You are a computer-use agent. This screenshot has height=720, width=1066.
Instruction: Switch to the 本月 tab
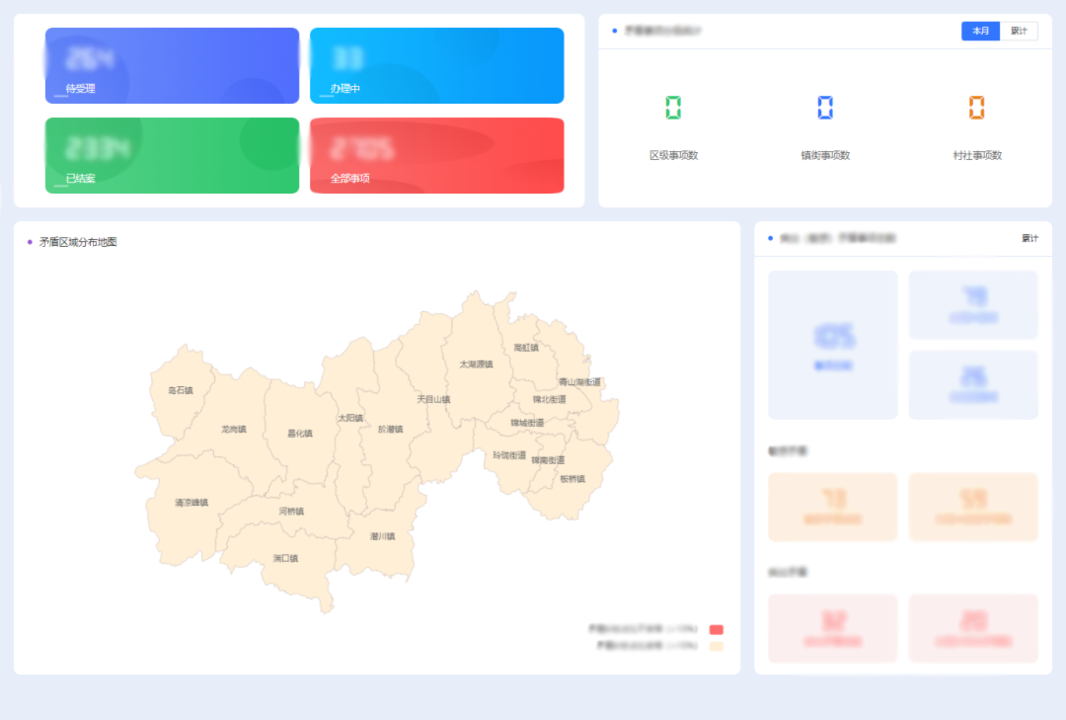tap(980, 31)
